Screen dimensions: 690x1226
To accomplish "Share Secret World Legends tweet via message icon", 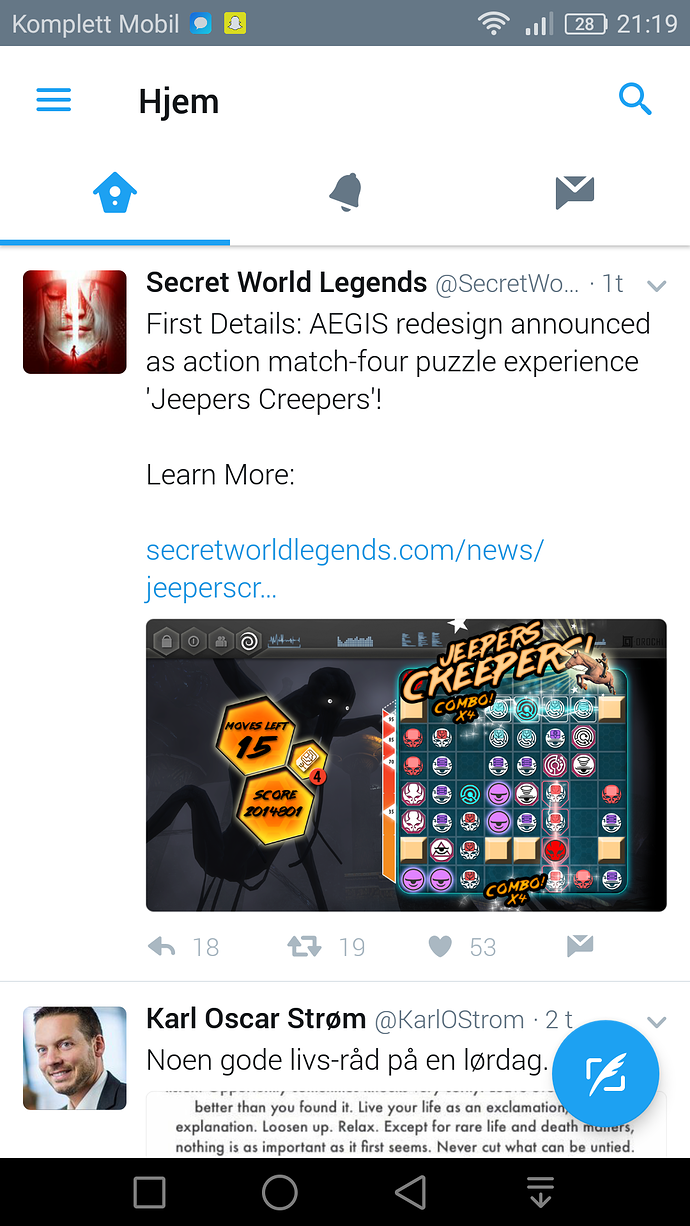I will [x=579, y=945].
